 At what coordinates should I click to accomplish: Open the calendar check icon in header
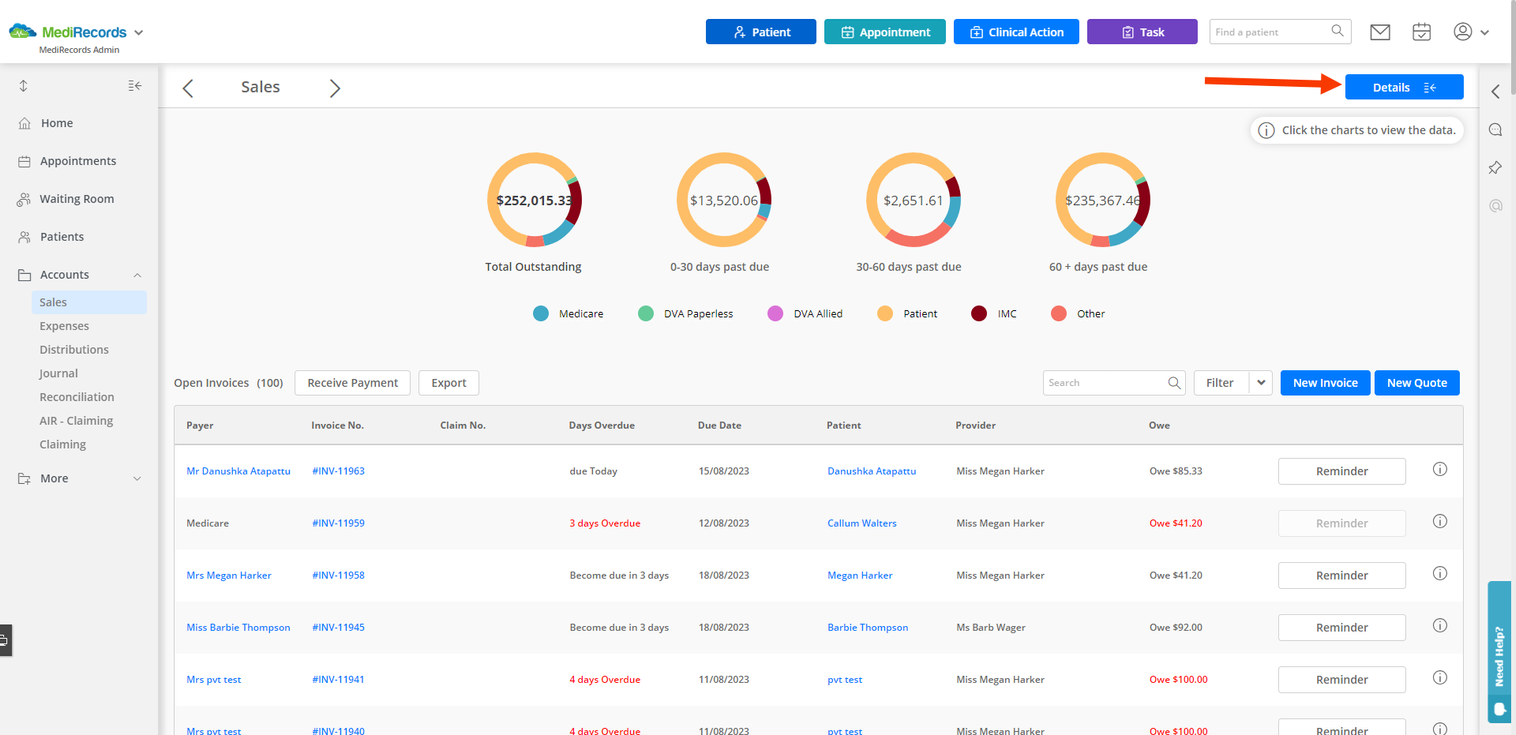pyautogui.click(x=1421, y=32)
